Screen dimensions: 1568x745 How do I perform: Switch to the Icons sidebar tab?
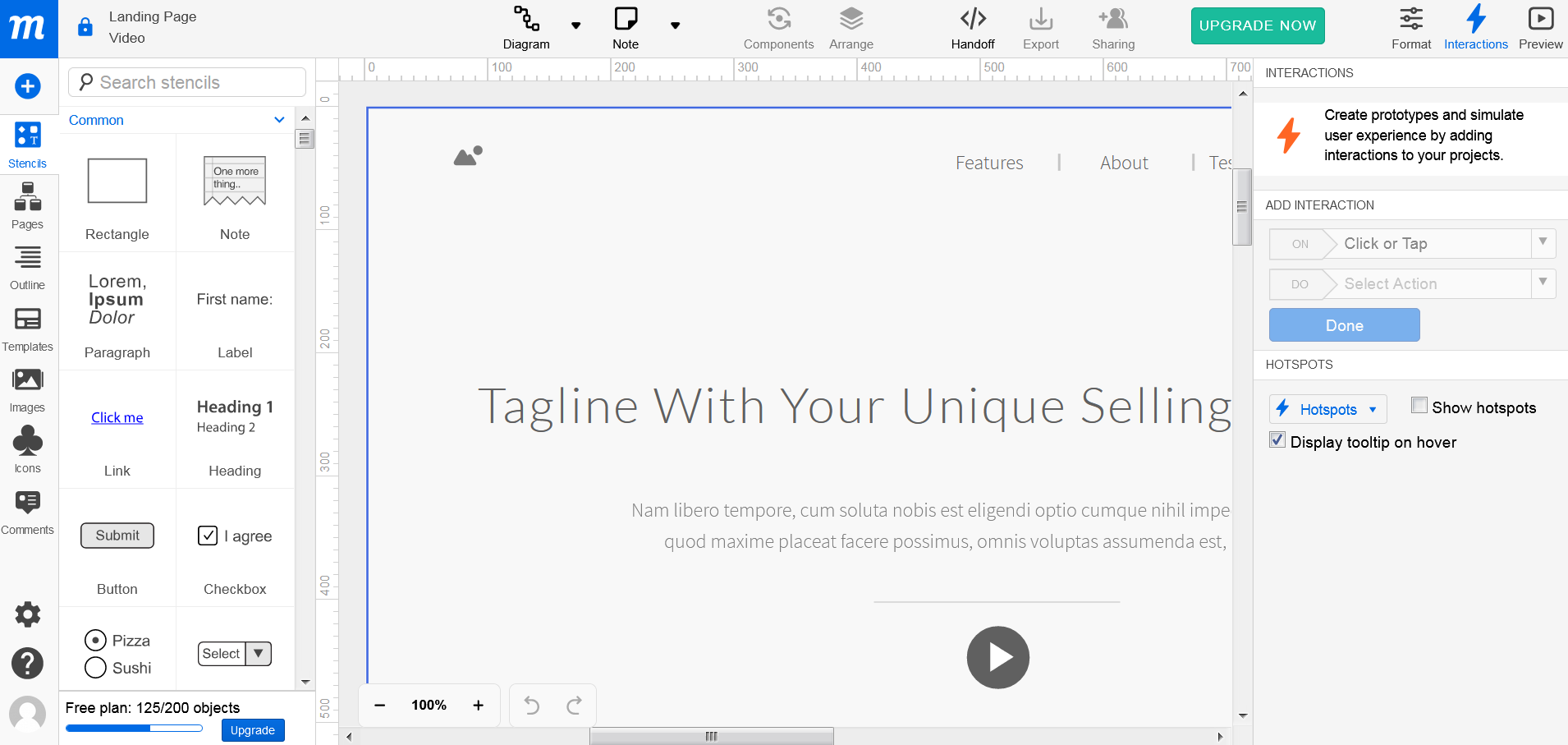click(x=27, y=450)
